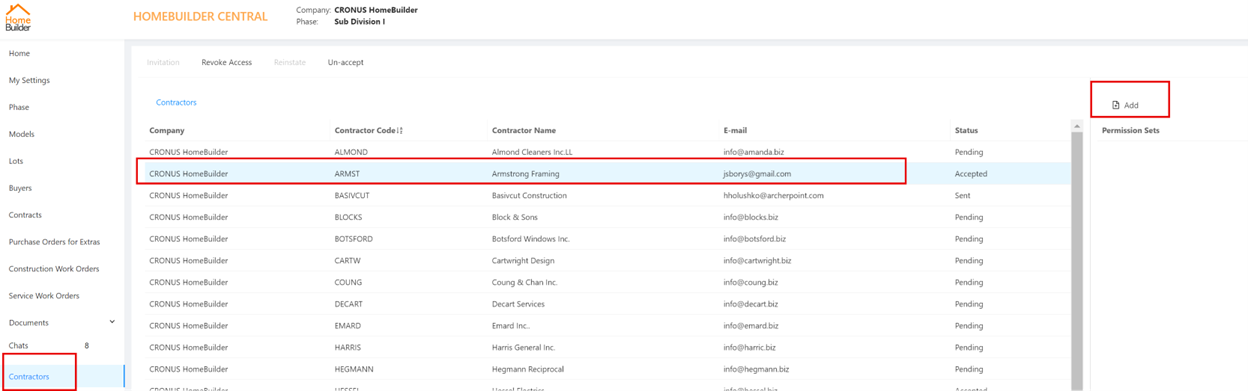Image resolution: width=1248 pixels, height=391 pixels.
Task: Select the Contractors tab link
Action: [176, 102]
